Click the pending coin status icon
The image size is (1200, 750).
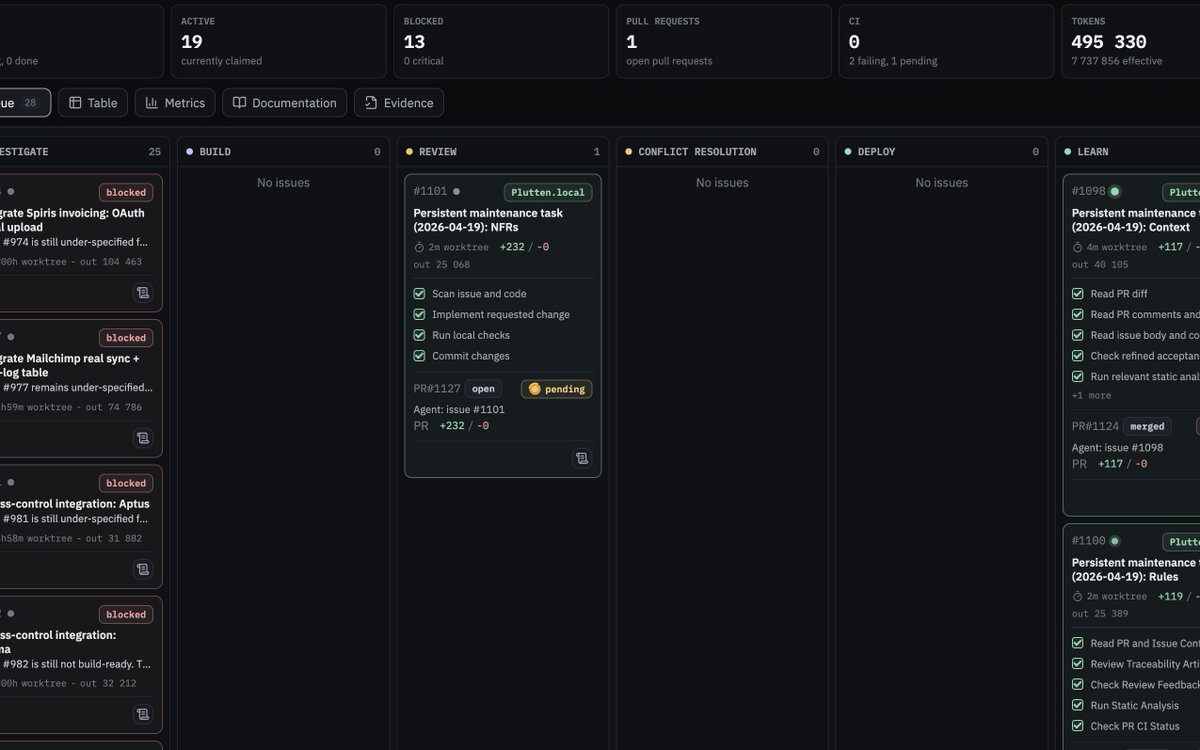click(x=534, y=389)
